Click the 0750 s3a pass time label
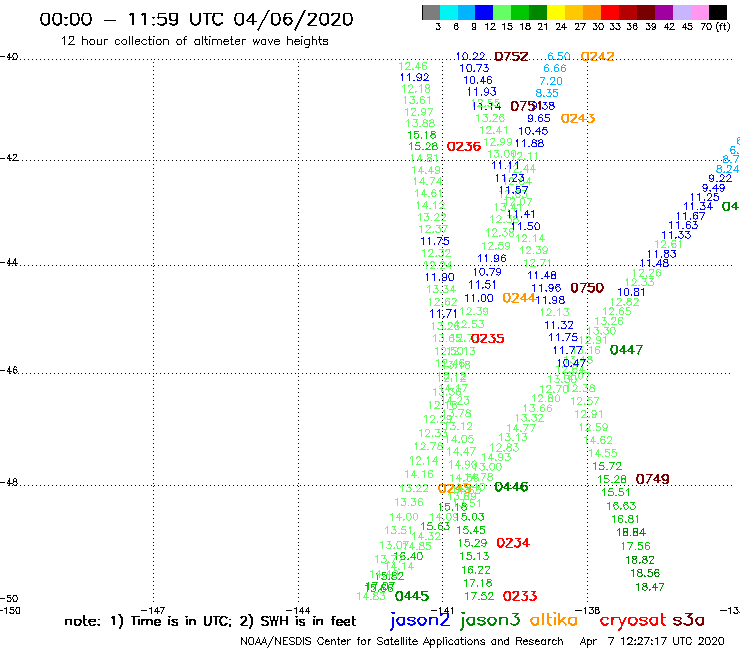The image size is (740, 650). (x=587, y=288)
